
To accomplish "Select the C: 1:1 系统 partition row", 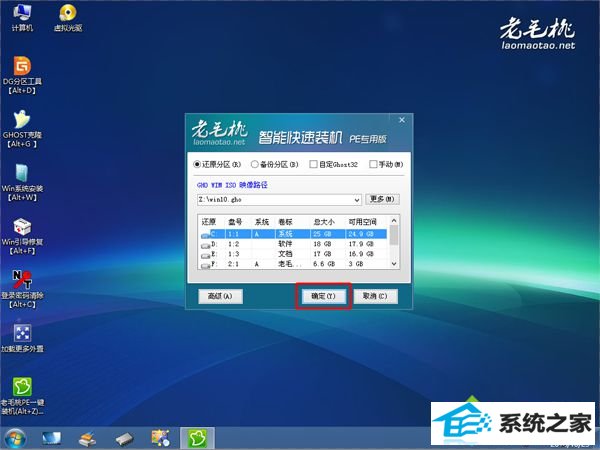I will tap(293, 234).
